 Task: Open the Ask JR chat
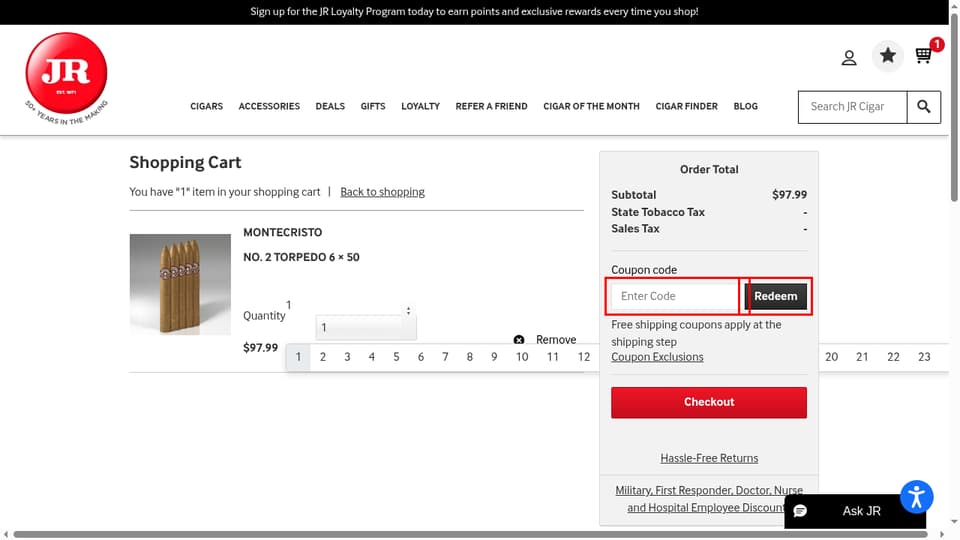tap(854, 511)
